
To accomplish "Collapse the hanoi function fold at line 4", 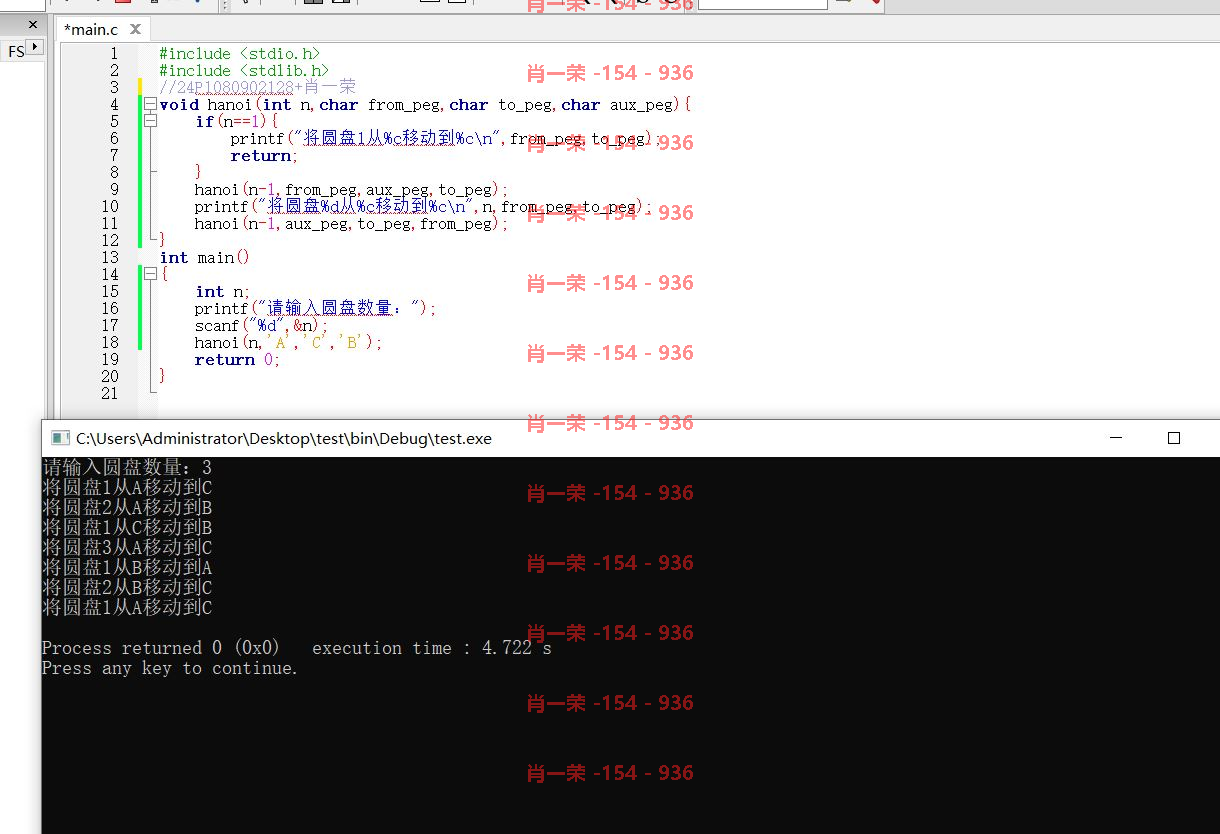I will 150,104.
